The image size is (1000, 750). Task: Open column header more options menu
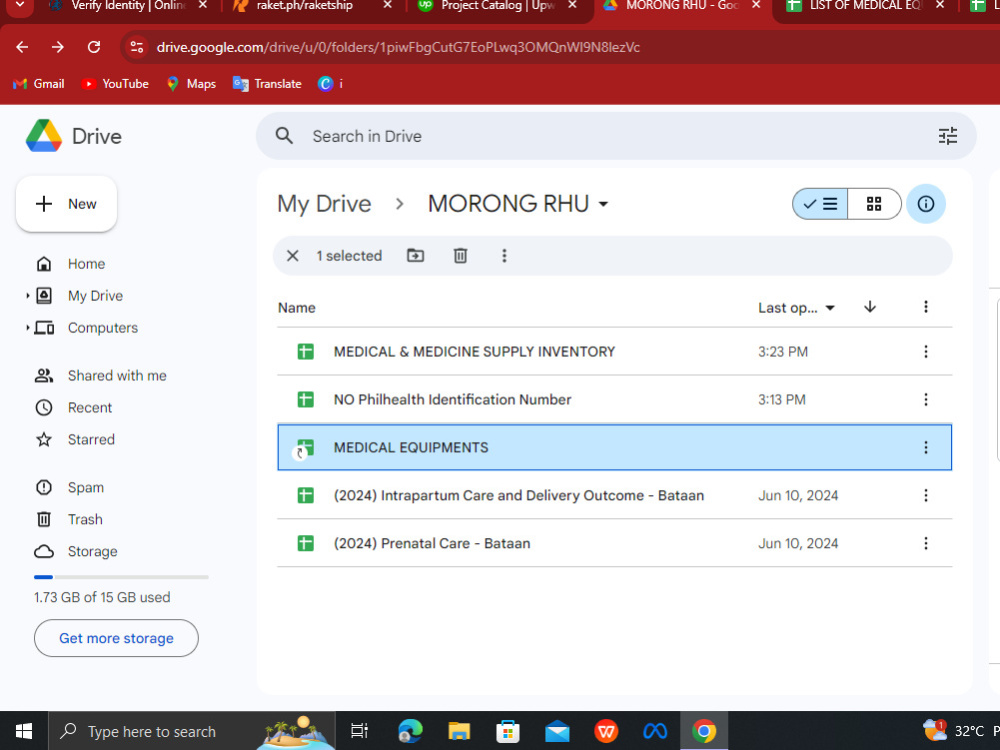(x=925, y=307)
